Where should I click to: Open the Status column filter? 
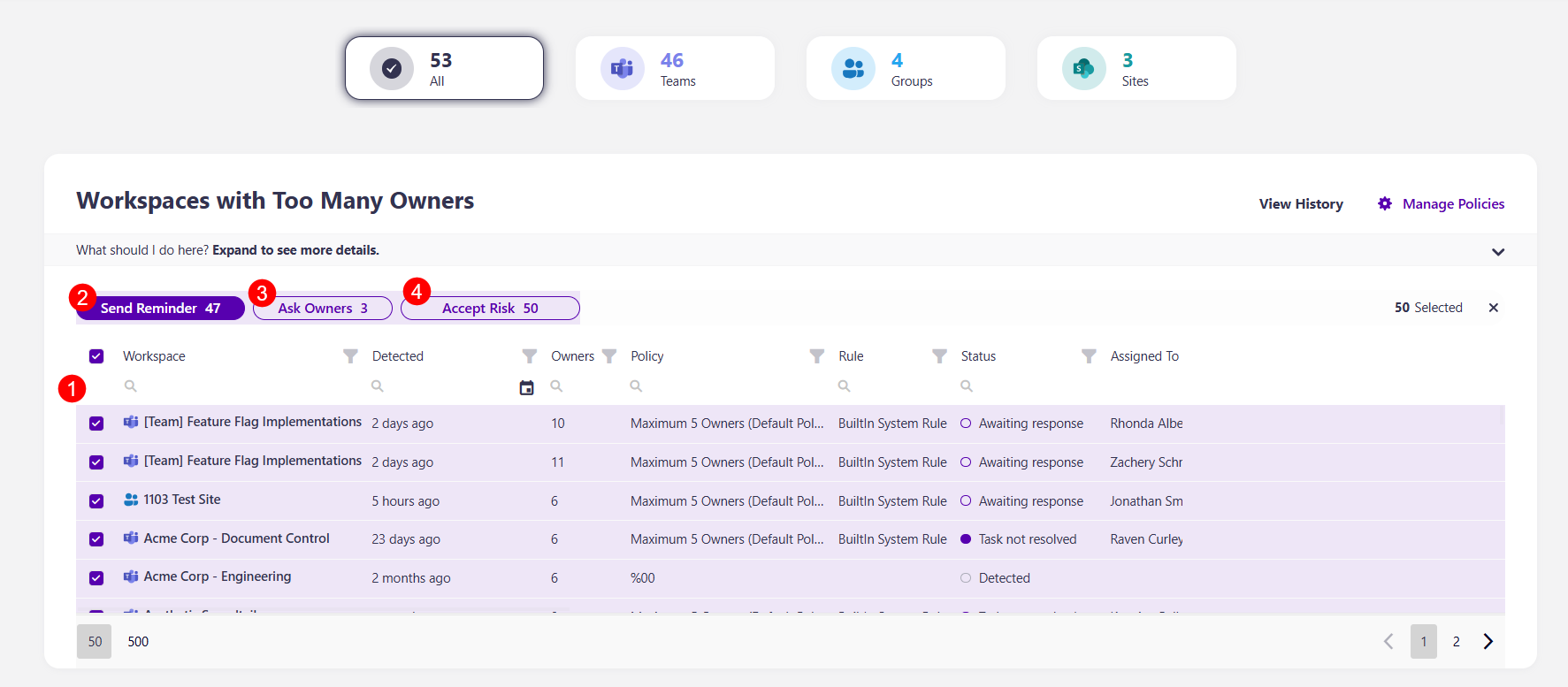(x=1089, y=356)
